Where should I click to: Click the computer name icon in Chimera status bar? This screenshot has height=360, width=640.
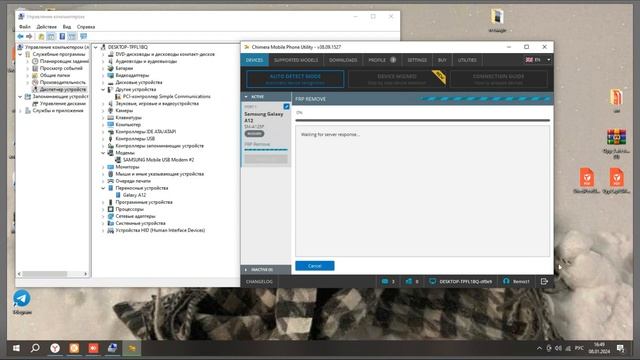433,281
